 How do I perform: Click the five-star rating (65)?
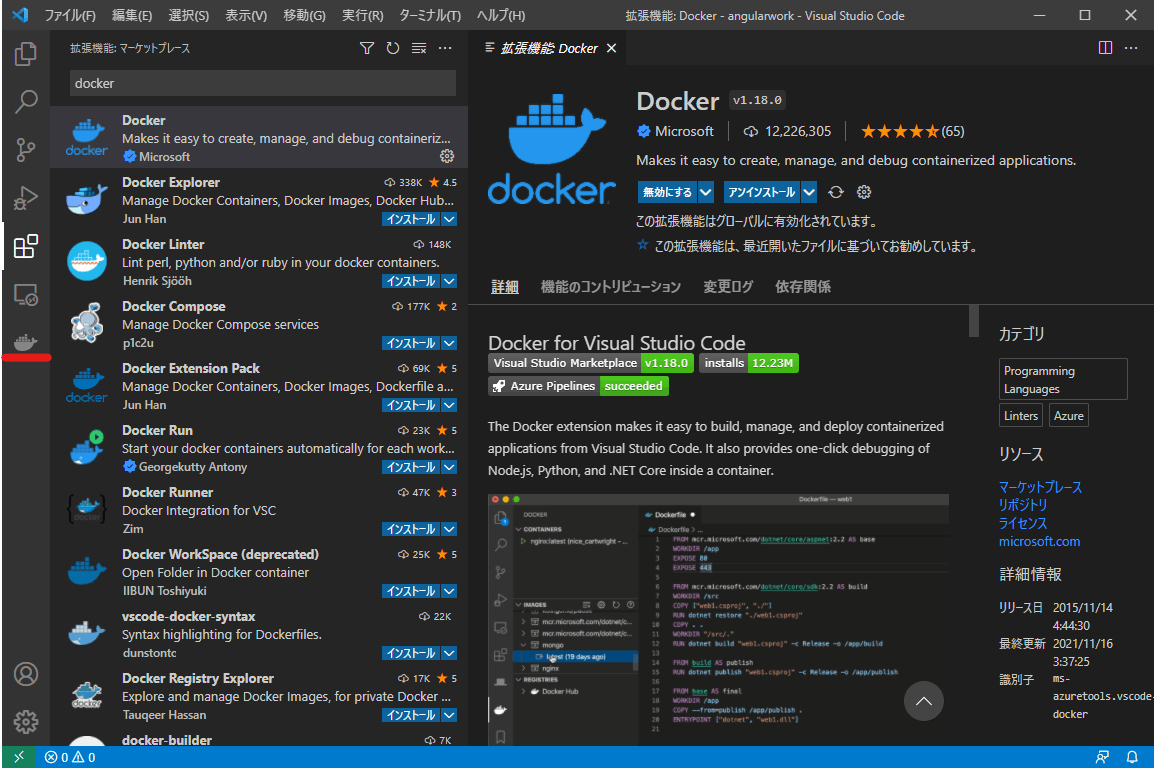click(x=912, y=131)
